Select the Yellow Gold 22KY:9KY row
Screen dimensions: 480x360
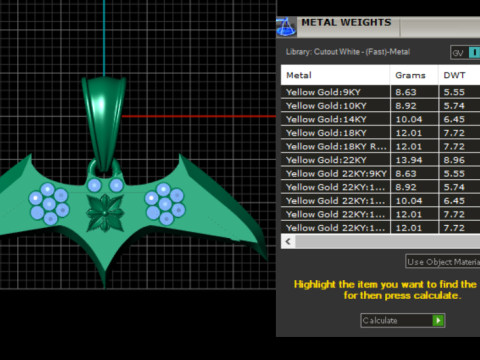tap(381, 174)
